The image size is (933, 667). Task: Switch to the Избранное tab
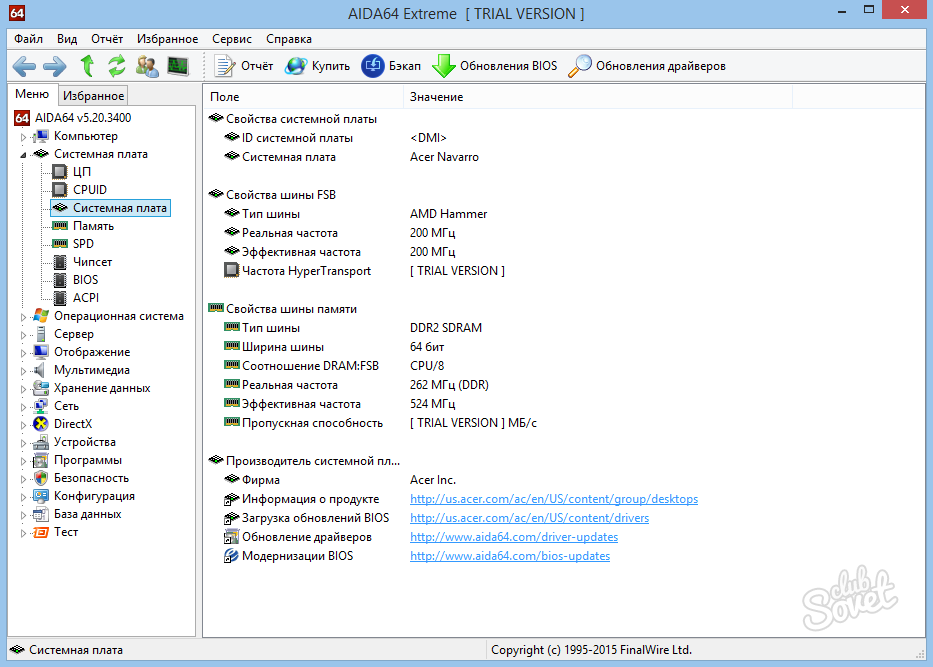[93, 96]
